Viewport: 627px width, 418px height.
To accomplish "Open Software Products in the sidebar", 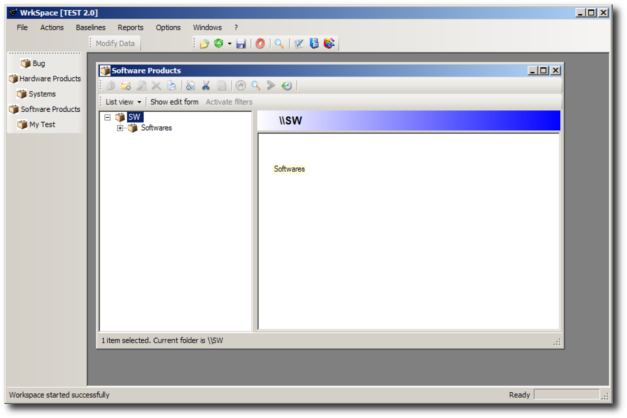I will click(45, 109).
